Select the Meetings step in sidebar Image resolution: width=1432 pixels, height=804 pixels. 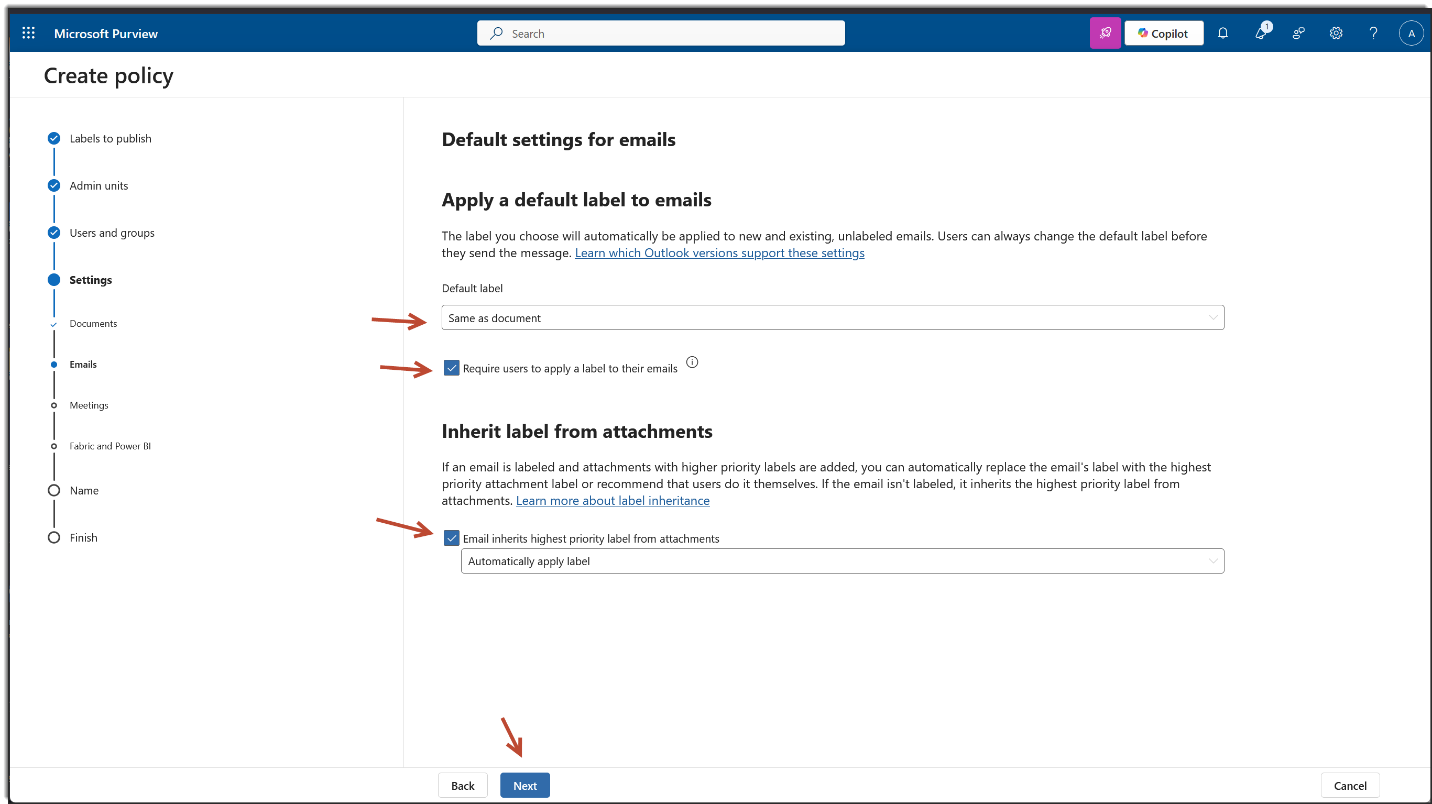[89, 405]
